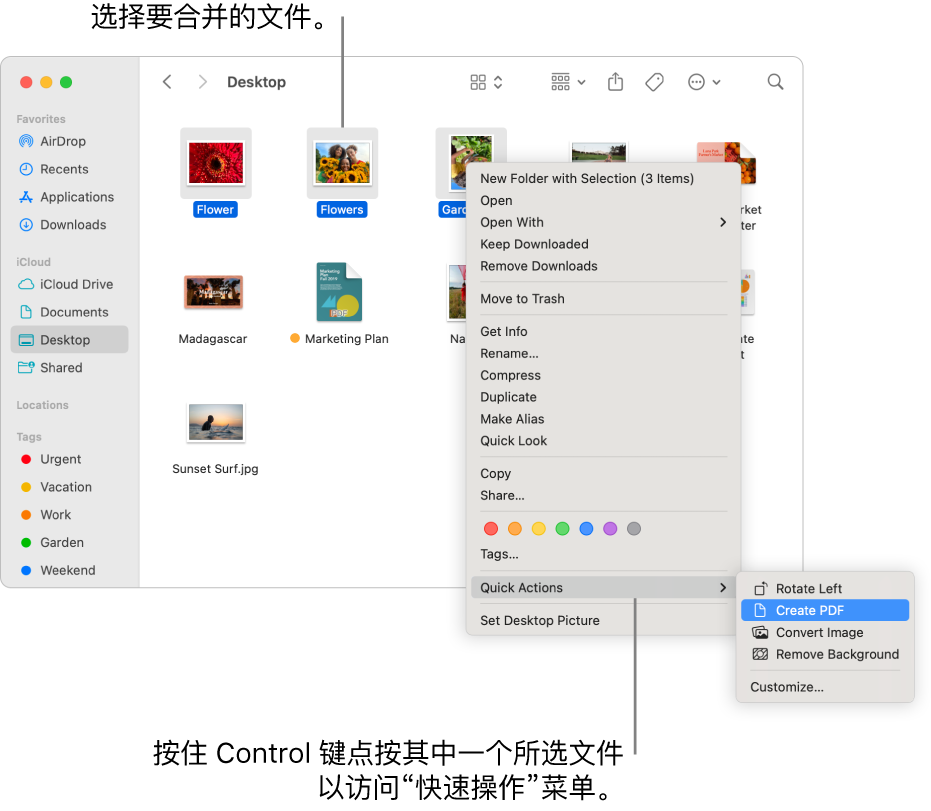Screen dimensions: 931x811
Task: Click the Flower file name label
Action: click(216, 210)
